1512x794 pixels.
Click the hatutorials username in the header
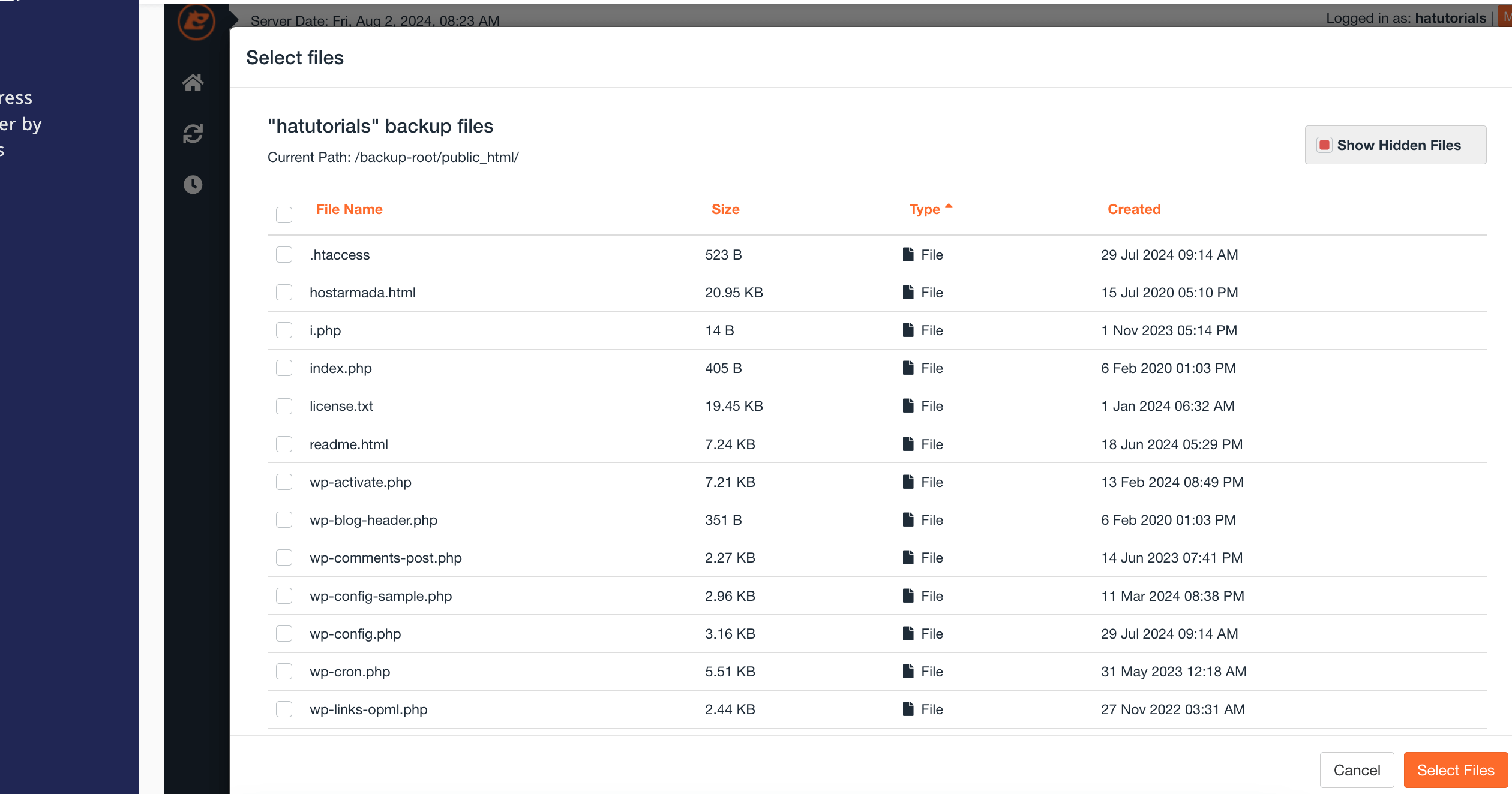pos(1450,18)
